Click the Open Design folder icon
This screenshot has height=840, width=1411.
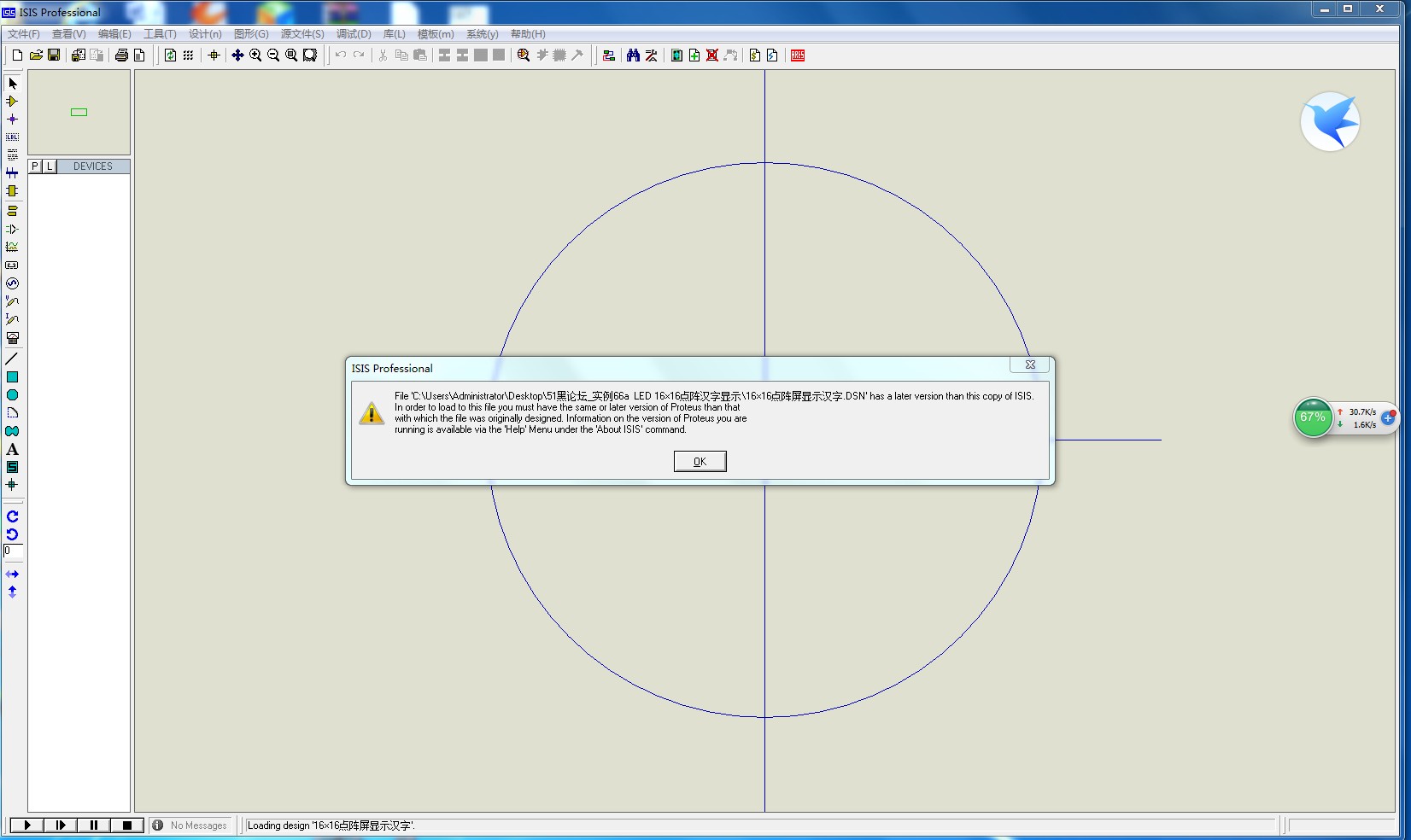(x=36, y=55)
